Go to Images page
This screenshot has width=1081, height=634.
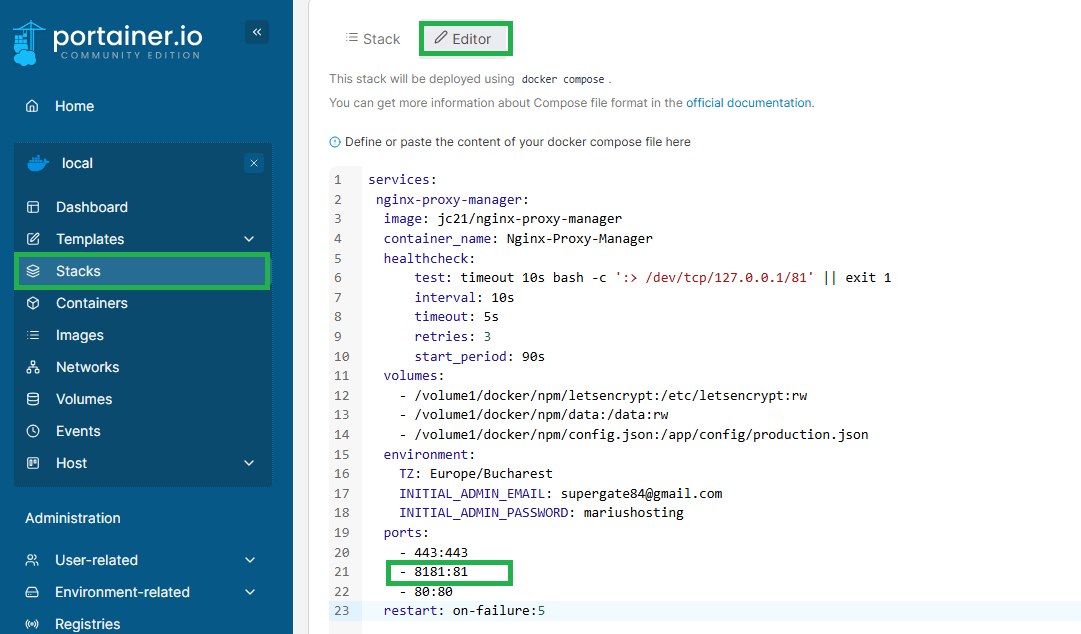(x=80, y=335)
